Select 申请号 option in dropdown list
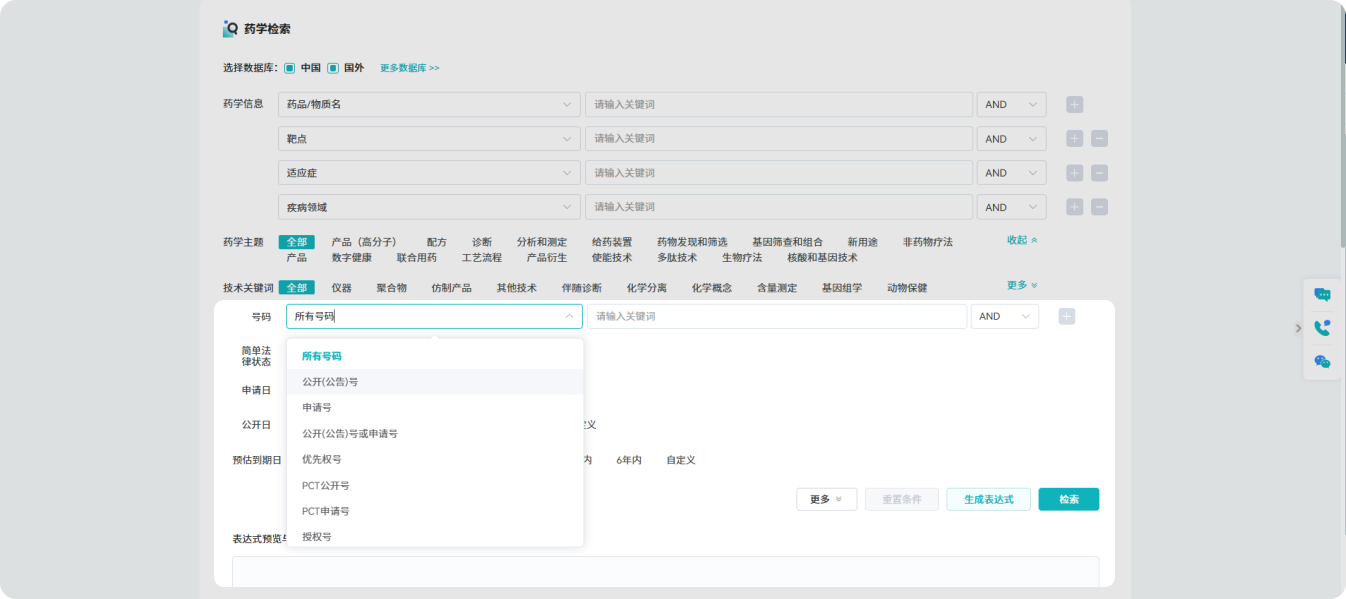Image resolution: width=1346 pixels, height=599 pixels. click(x=435, y=408)
